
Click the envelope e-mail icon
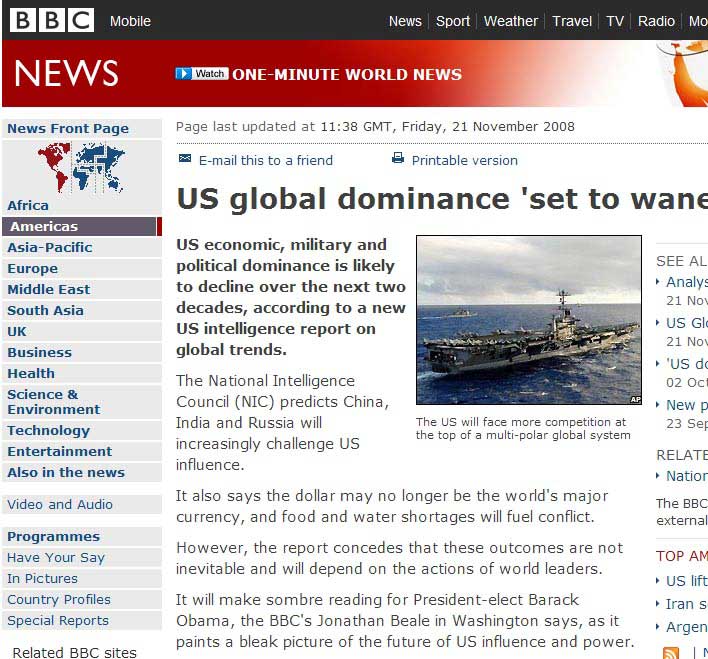click(x=185, y=159)
